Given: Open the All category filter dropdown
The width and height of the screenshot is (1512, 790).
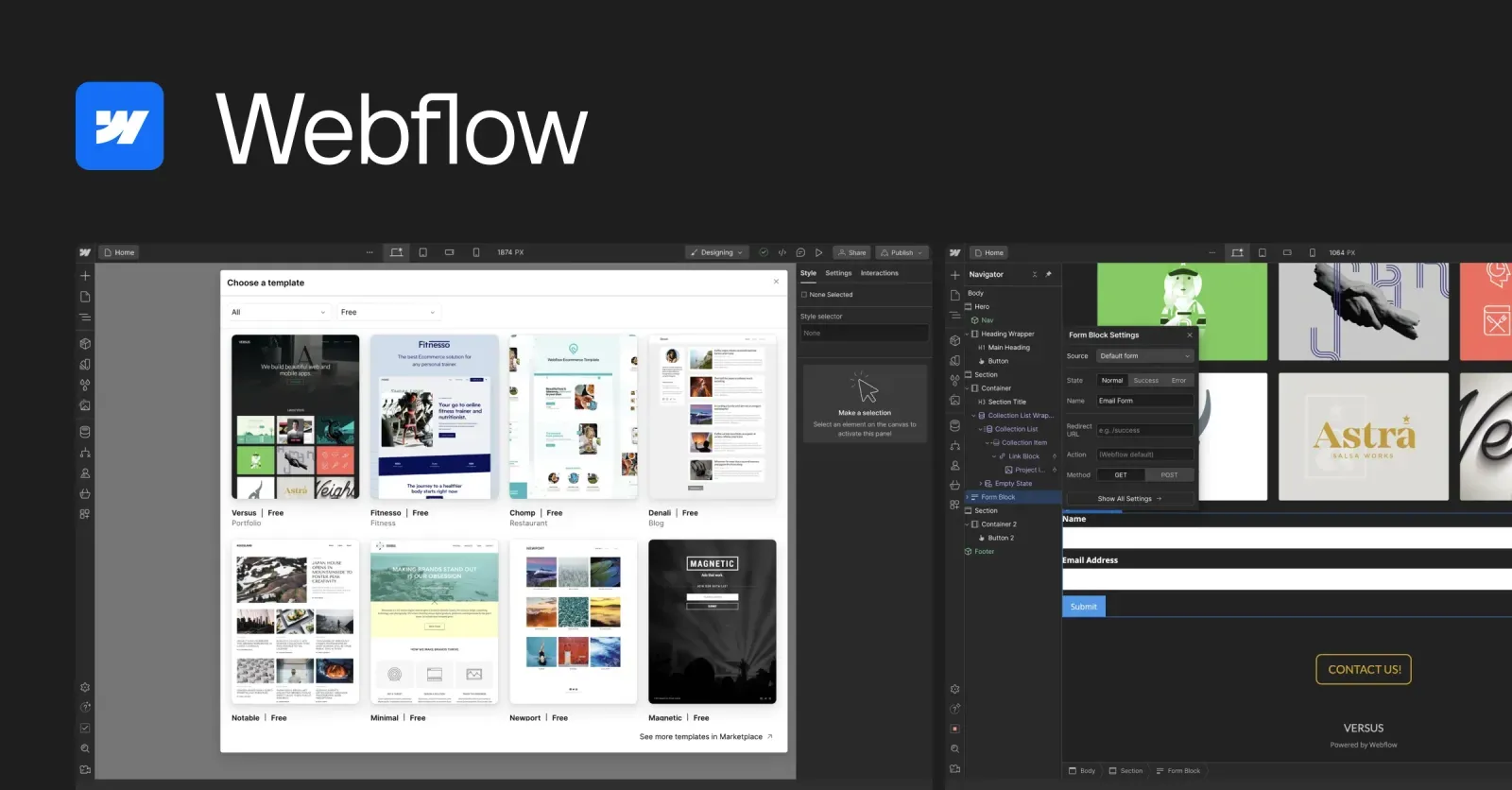Looking at the screenshot, I should click(x=278, y=312).
